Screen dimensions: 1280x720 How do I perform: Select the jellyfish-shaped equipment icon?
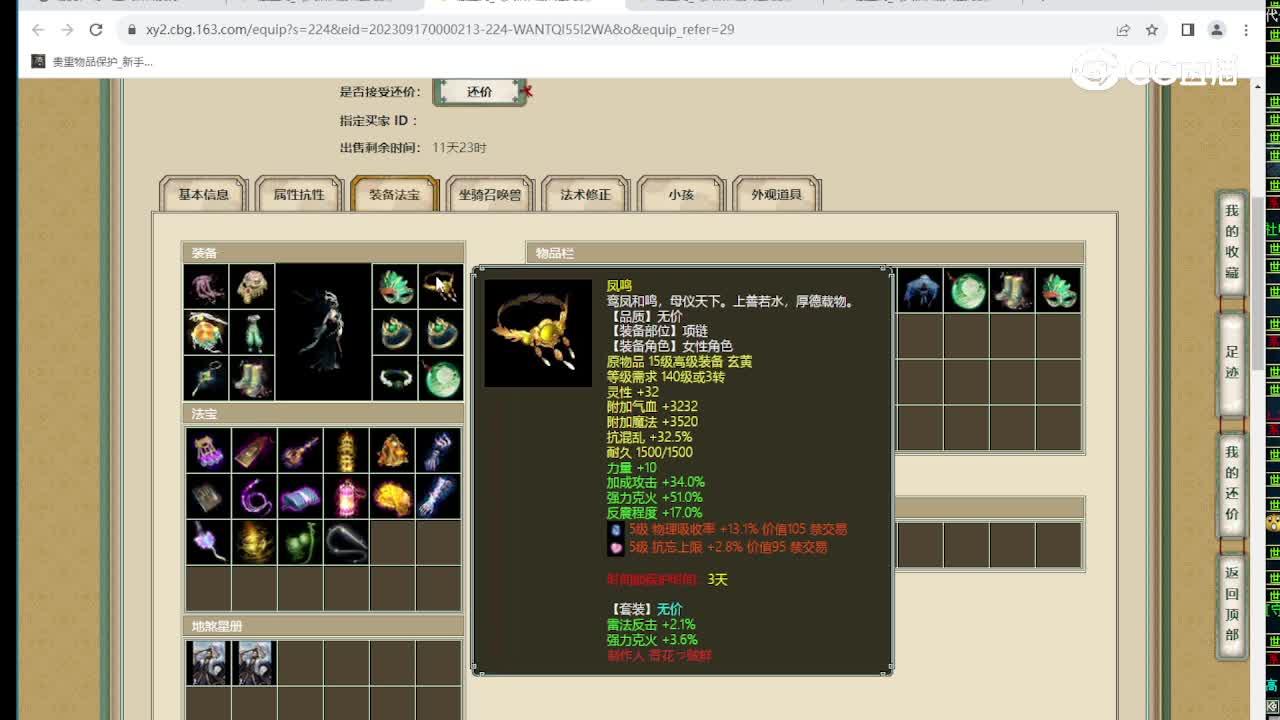206,287
